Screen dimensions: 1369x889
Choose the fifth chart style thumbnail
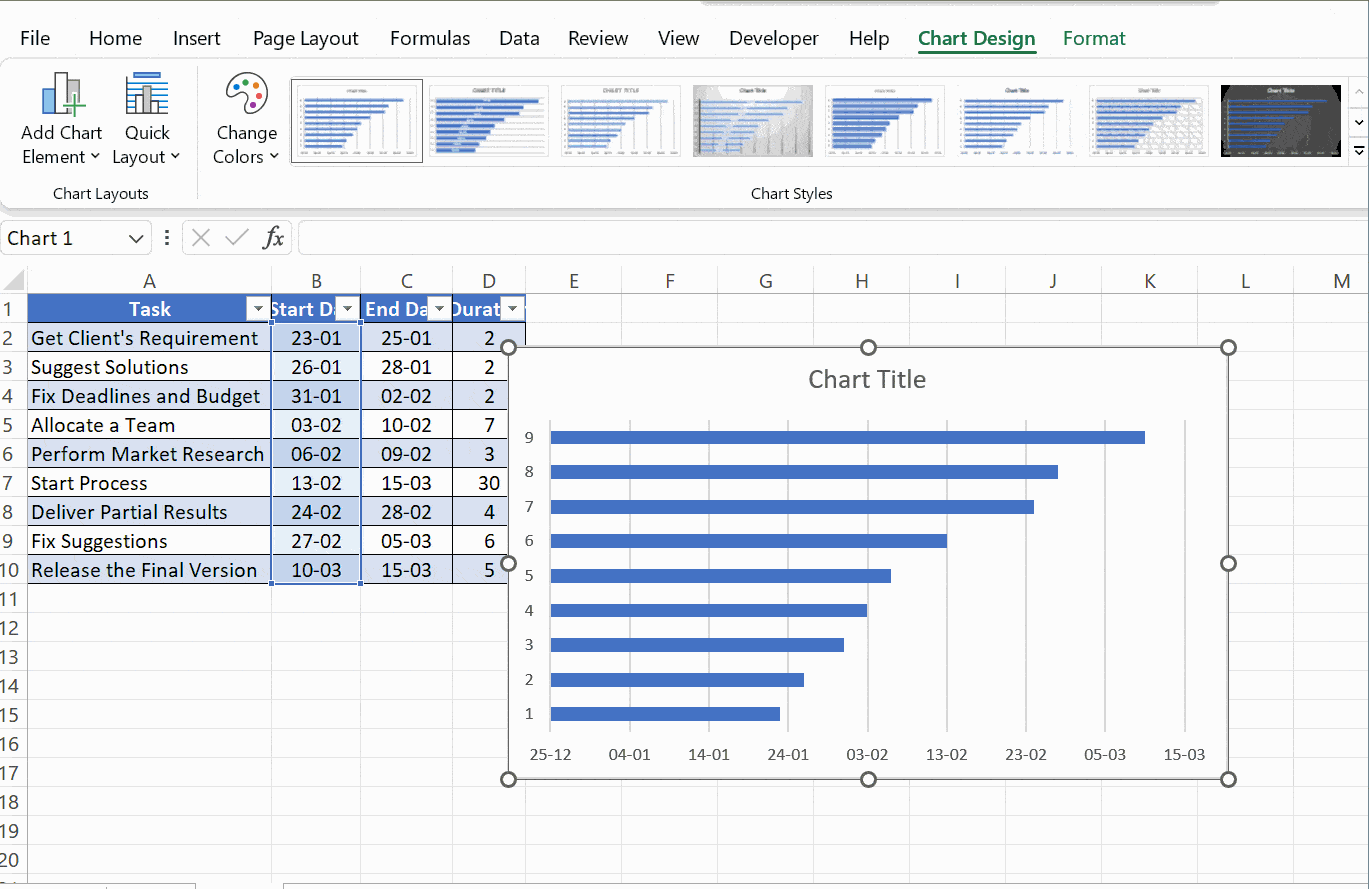[x=885, y=121]
